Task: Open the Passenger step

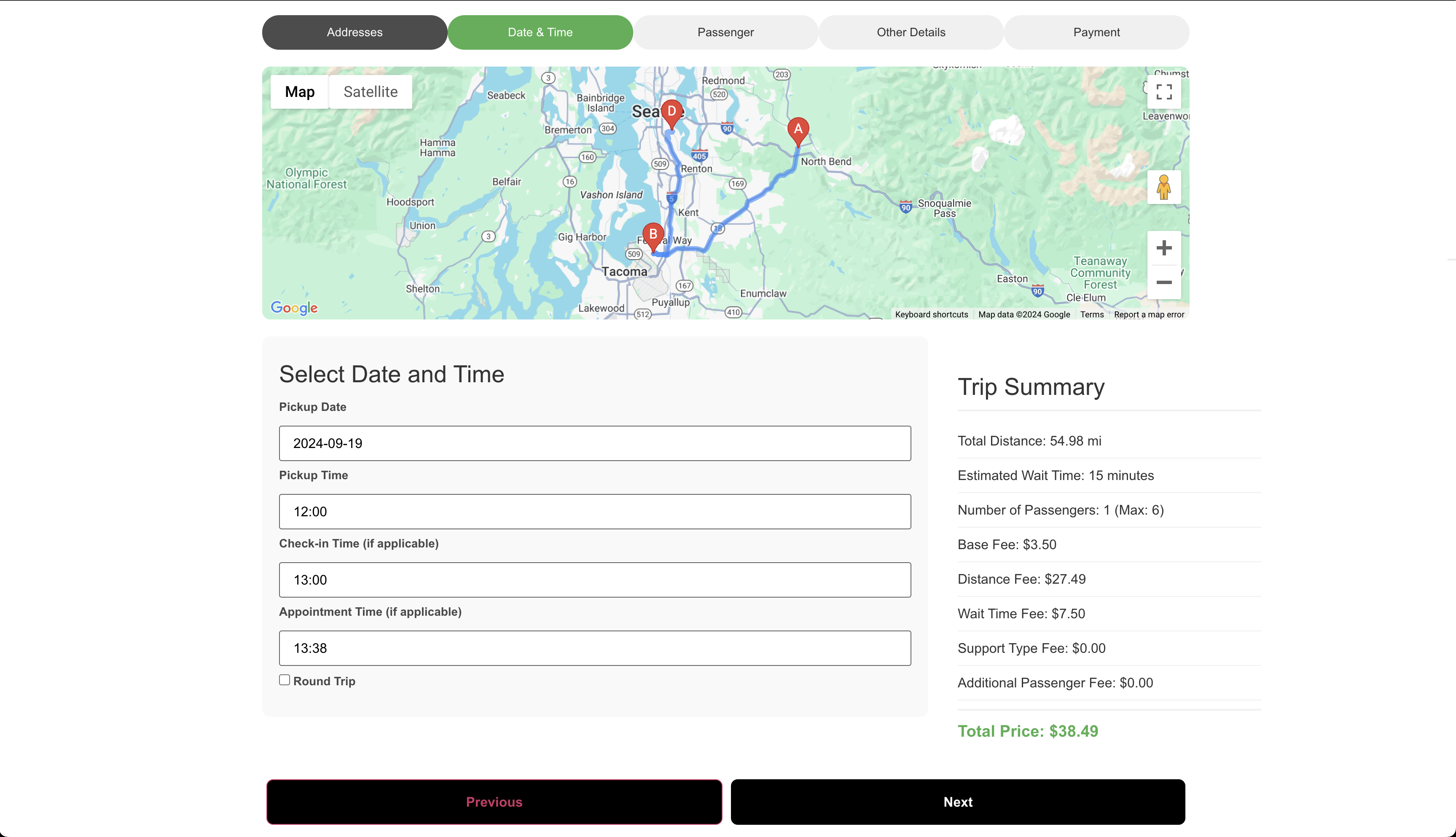Action: [x=725, y=32]
